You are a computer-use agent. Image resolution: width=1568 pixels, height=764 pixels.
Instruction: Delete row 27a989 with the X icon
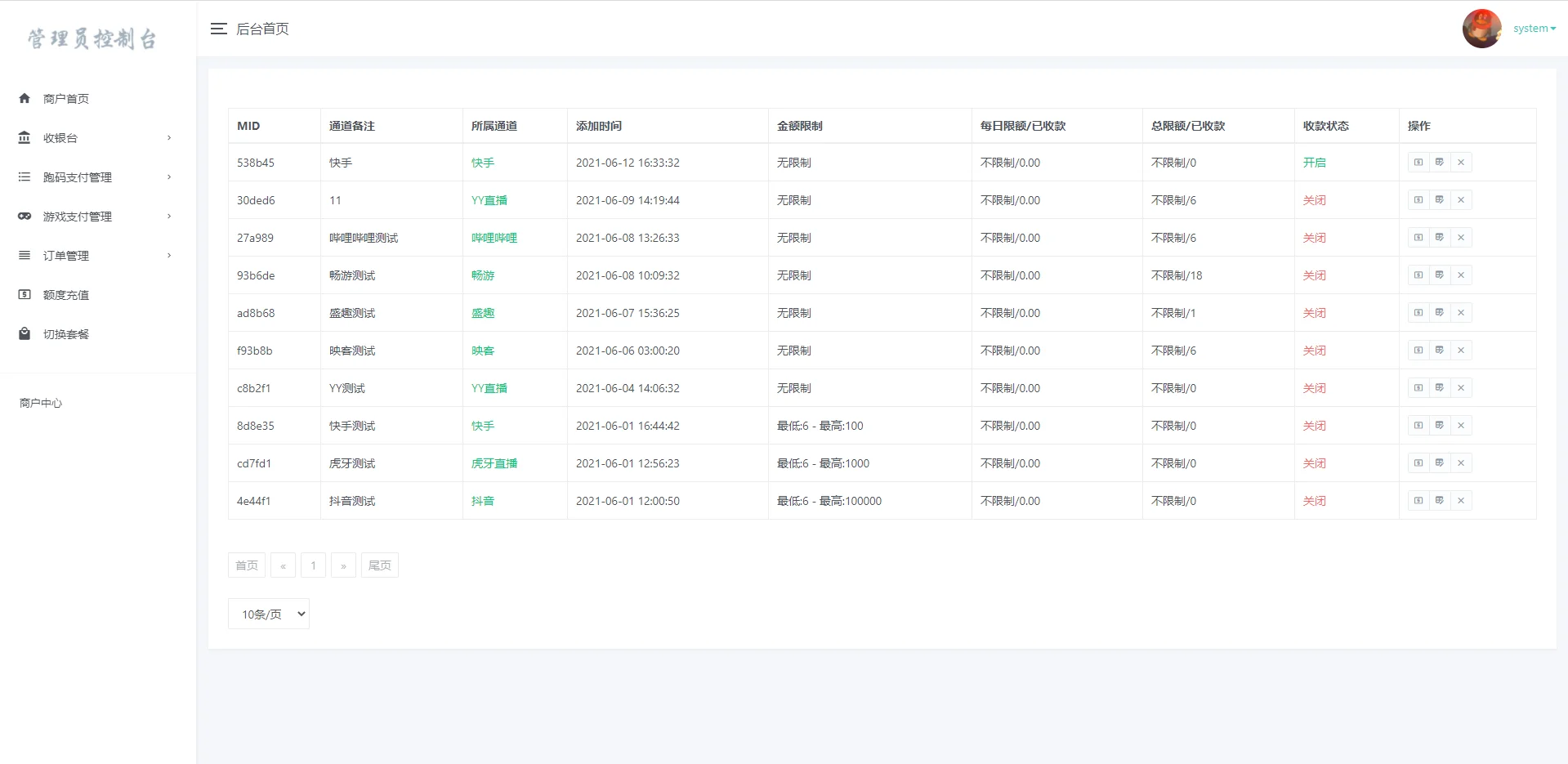pyautogui.click(x=1461, y=238)
